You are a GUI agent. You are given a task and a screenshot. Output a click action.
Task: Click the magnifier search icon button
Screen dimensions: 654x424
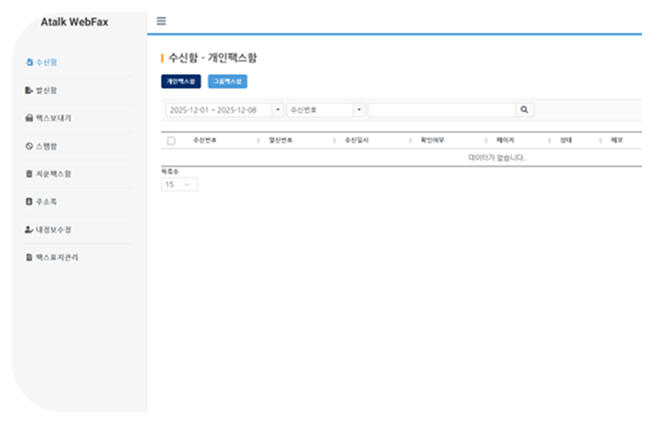point(524,110)
